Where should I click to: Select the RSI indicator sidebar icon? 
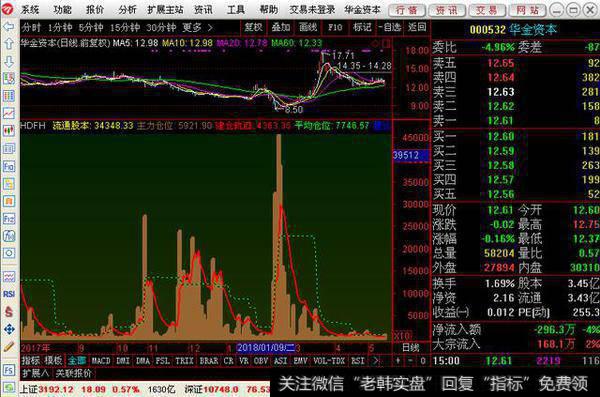click(x=9, y=294)
